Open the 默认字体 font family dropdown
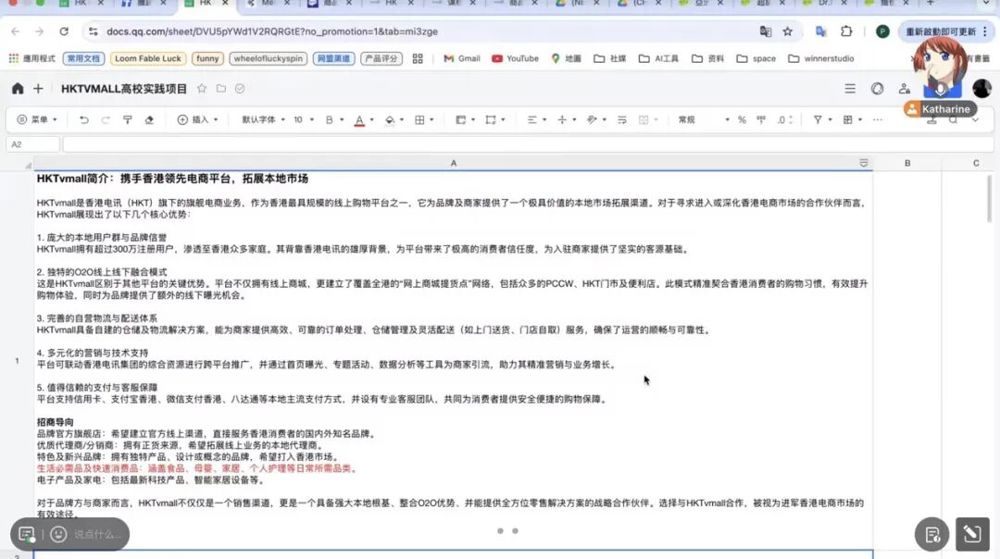The image size is (1000, 559). click(x=263, y=120)
